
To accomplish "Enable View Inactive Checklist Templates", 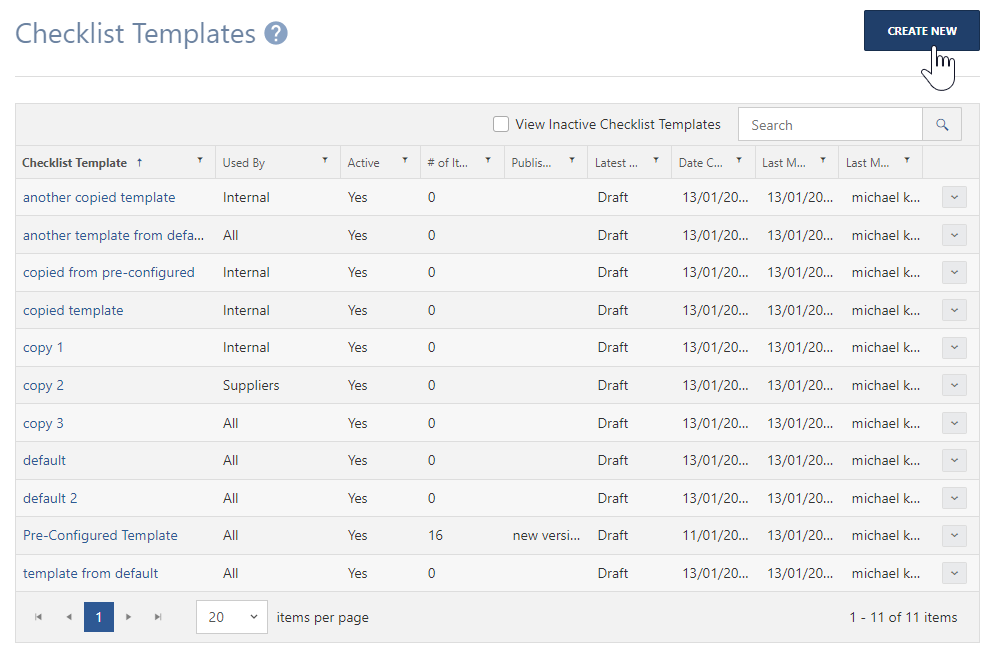I will click(x=500, y=124).
